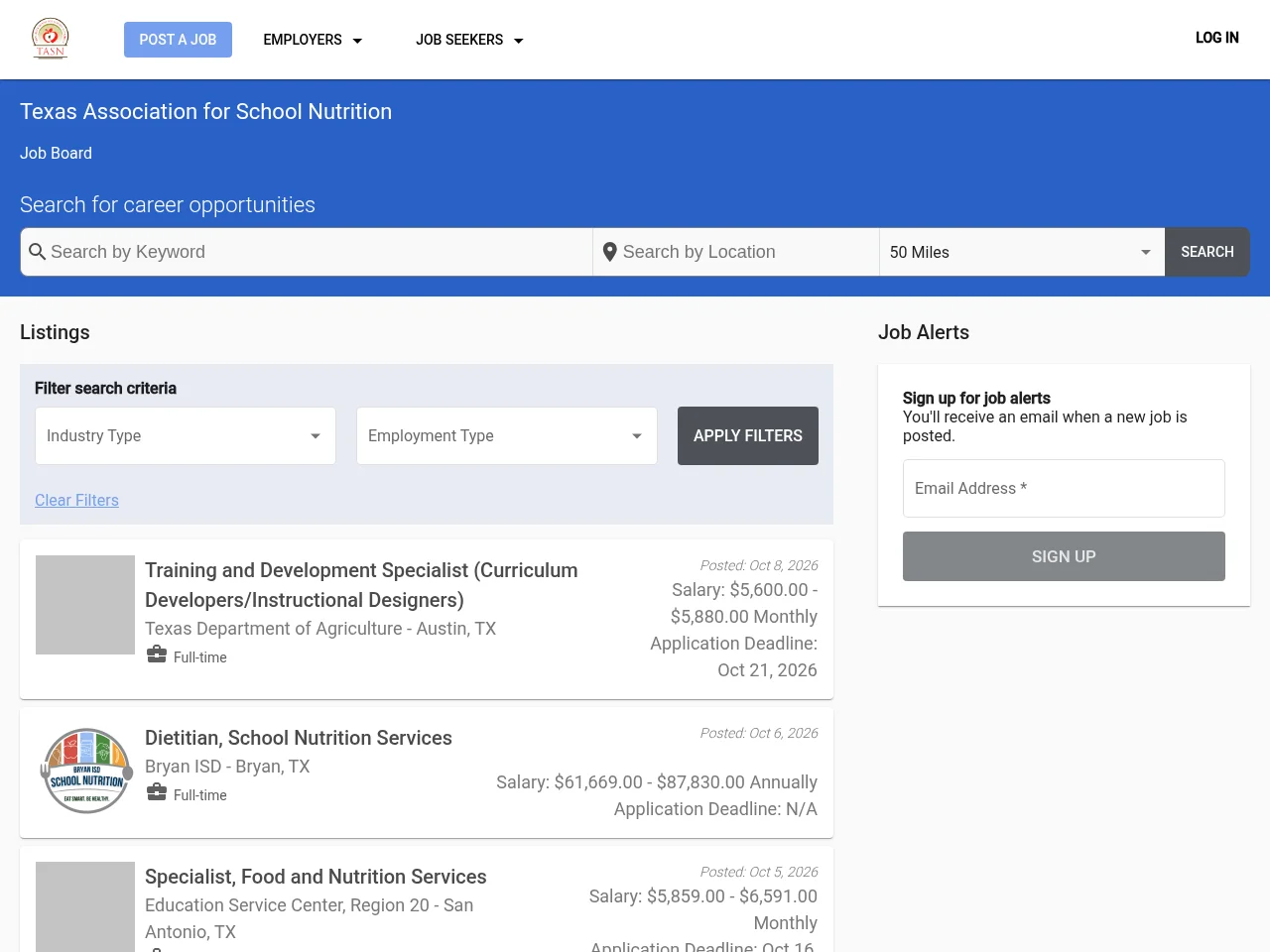Screen dimensions: 1270x952
Task: Click the Search button
Action: click(x=1207, y=252)
